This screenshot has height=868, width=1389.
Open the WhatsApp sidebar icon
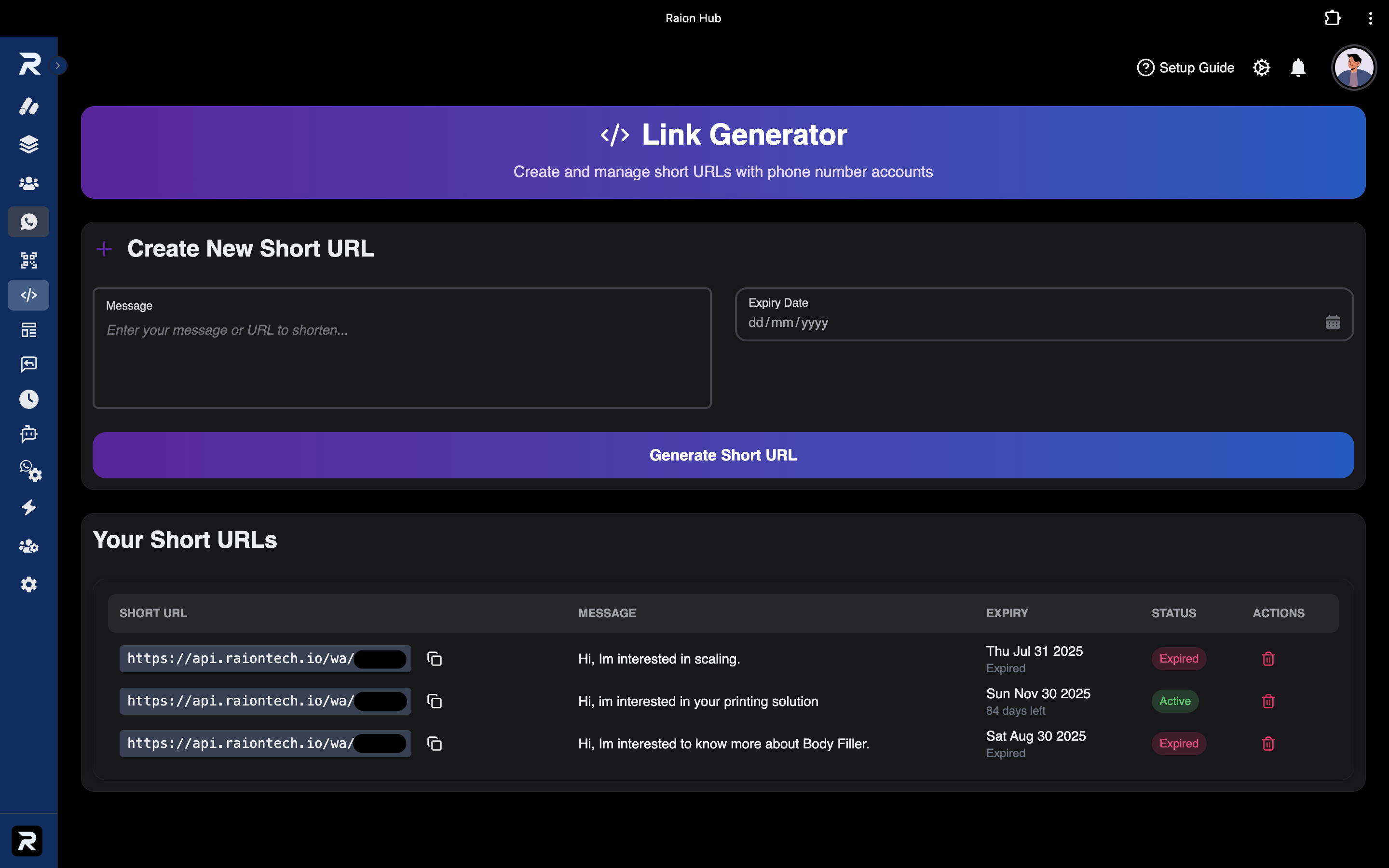29,222
